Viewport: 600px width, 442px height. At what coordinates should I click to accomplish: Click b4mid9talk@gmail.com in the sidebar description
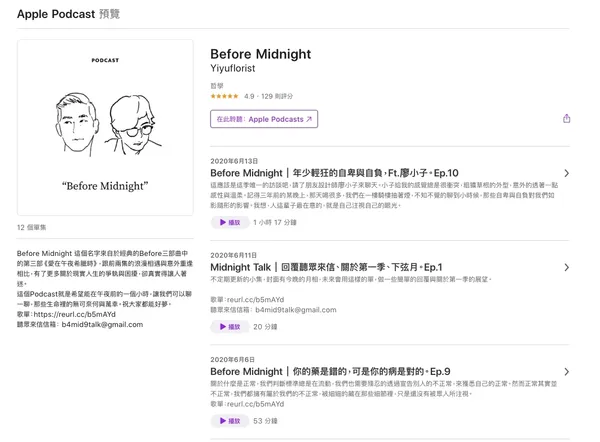coord(102,325)
